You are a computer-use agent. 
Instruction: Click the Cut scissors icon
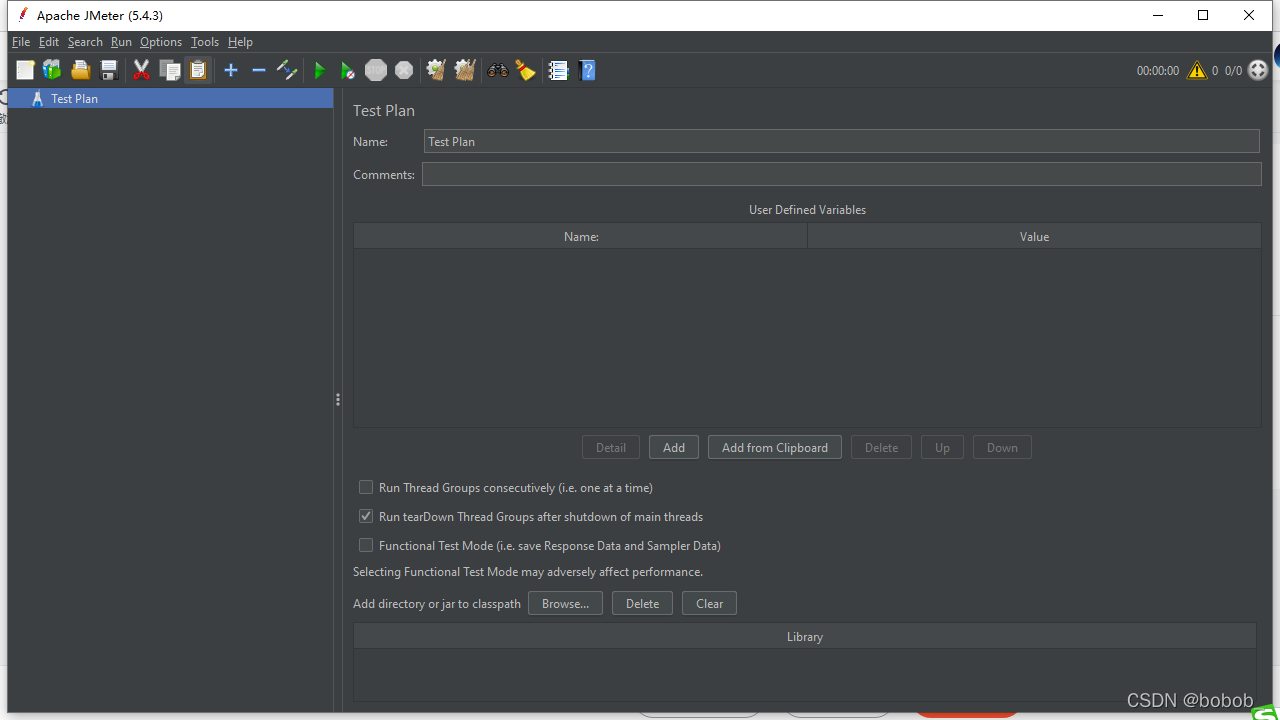pyautogui.click(x=141, y=70)
